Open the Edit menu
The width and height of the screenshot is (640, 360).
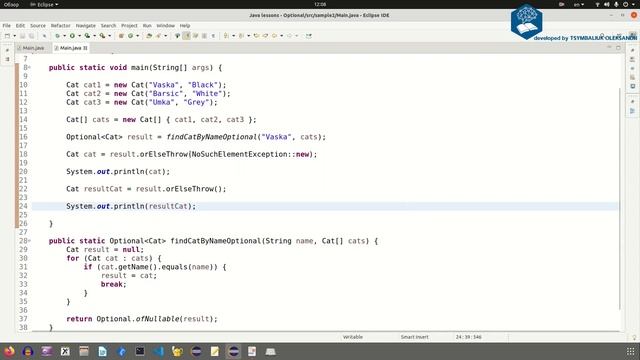[x=20, y=25]
